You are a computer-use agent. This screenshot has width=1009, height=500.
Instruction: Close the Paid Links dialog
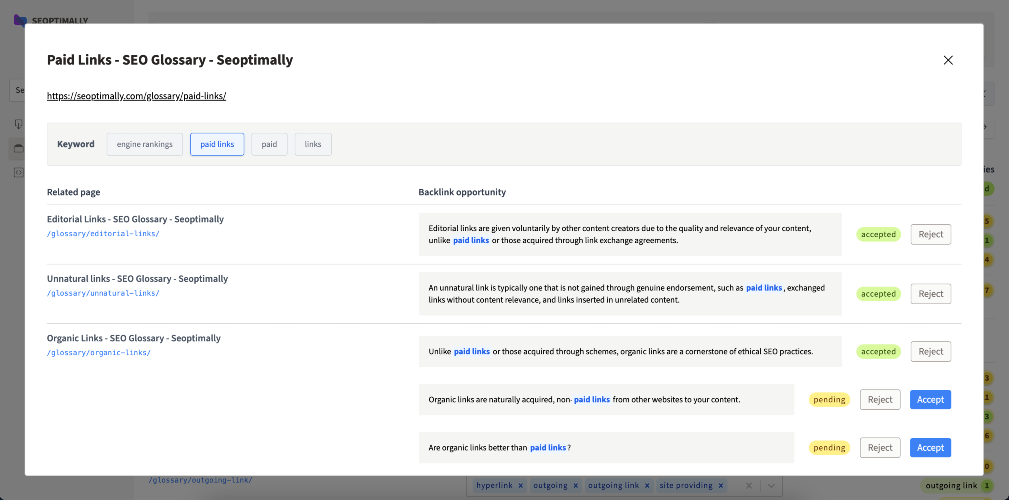(947, 60)
